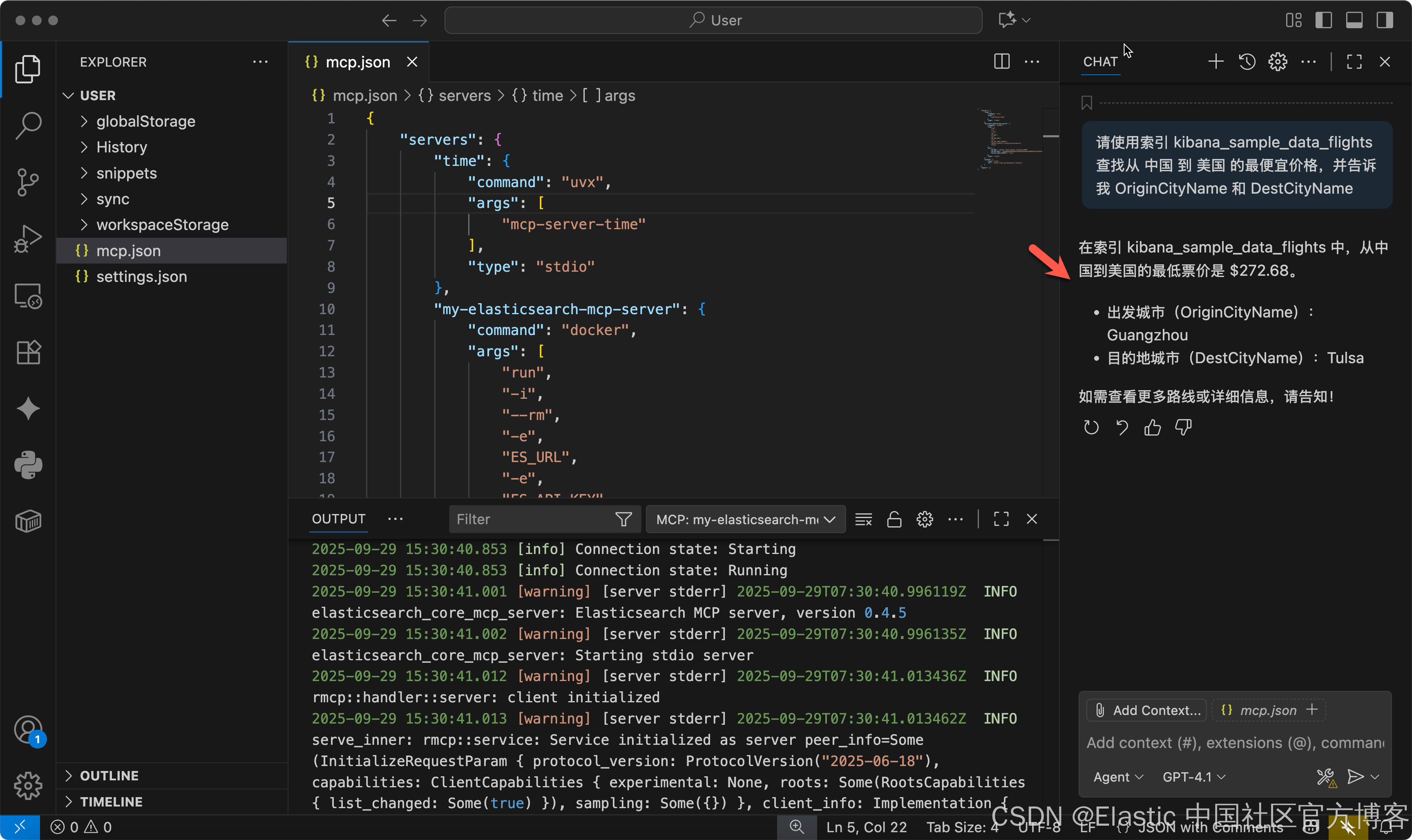
Task: Toggle secondary side bar visibility
Action: click(x=1385, y=20)
